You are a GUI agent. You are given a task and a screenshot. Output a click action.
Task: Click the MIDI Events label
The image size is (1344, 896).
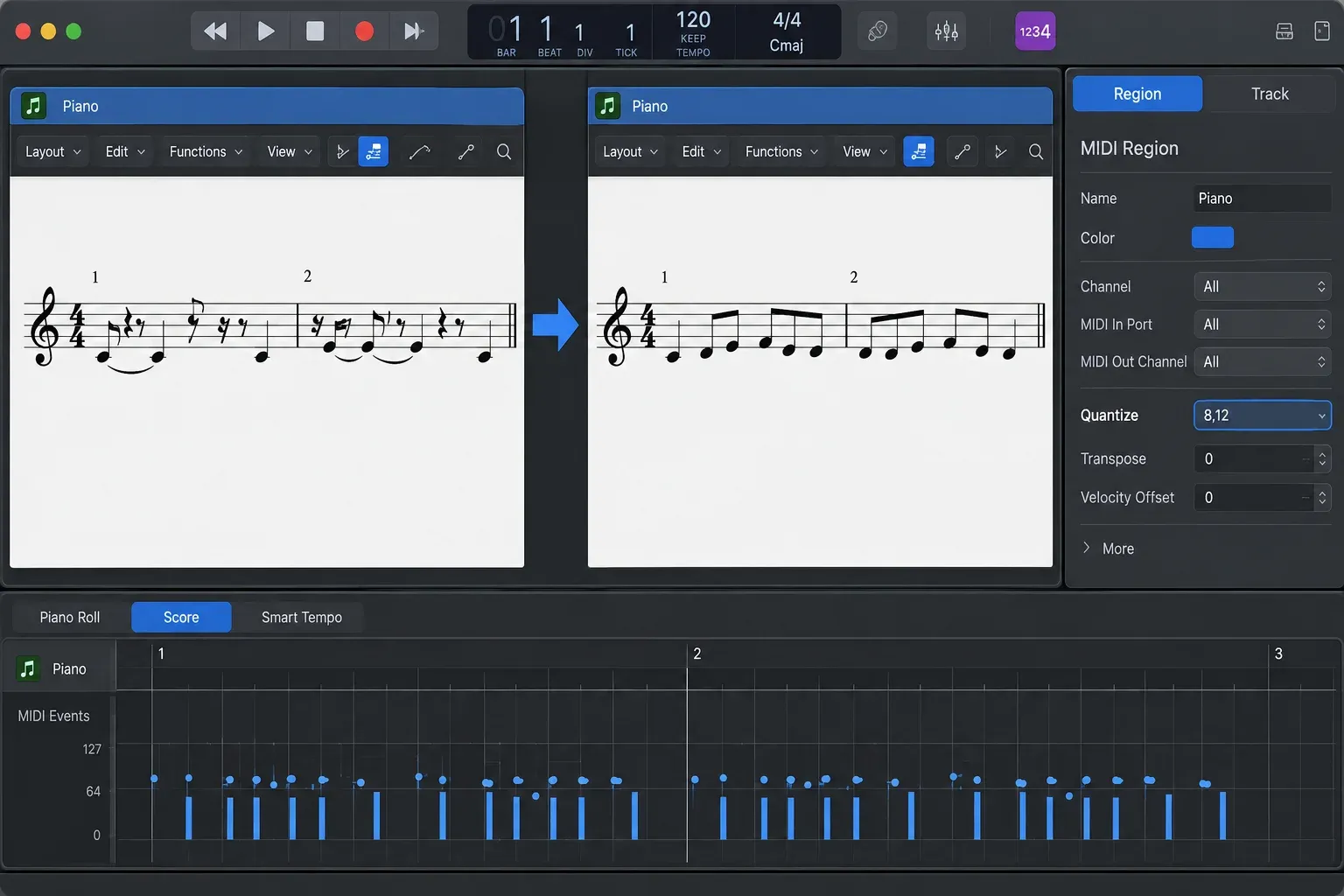click(53, 716)
